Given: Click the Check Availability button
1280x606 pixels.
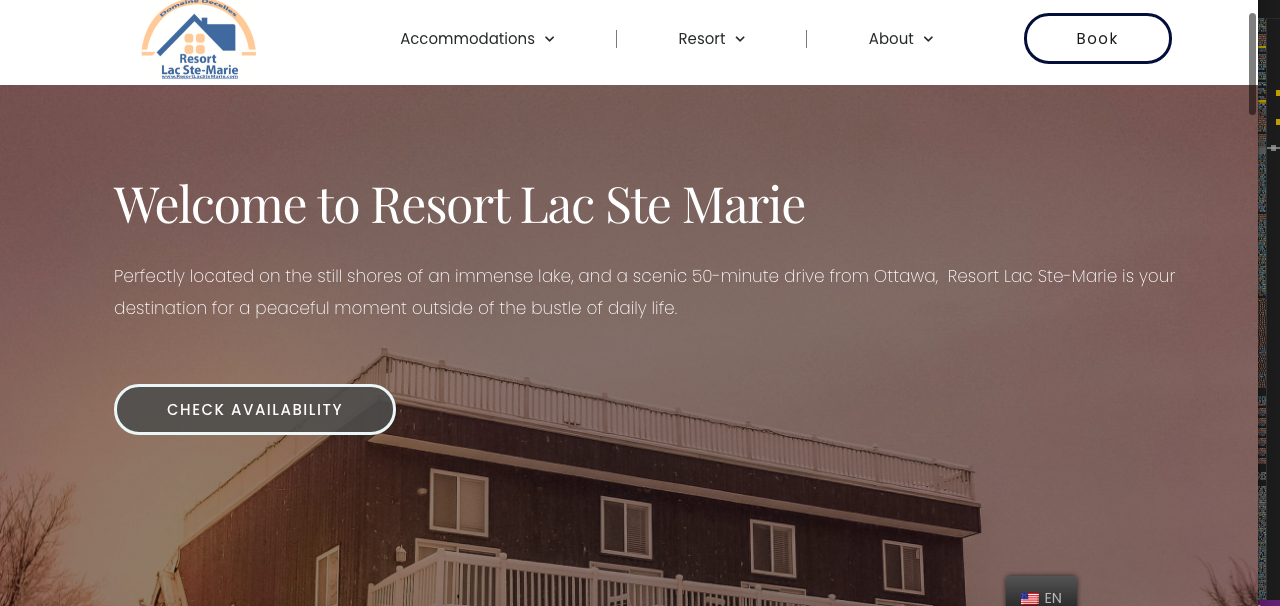Looking at the screenshot, I should [255, 409].
